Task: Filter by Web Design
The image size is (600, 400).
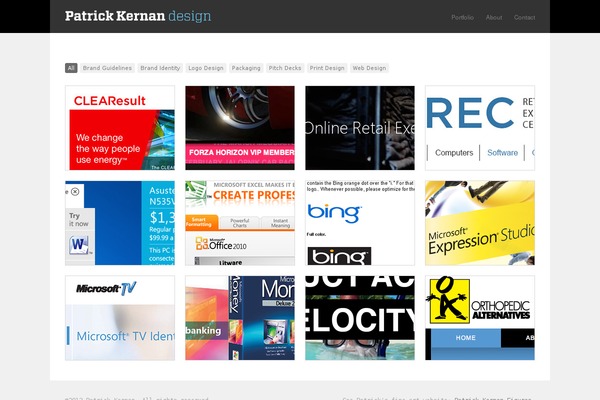Action: [369, 68]
